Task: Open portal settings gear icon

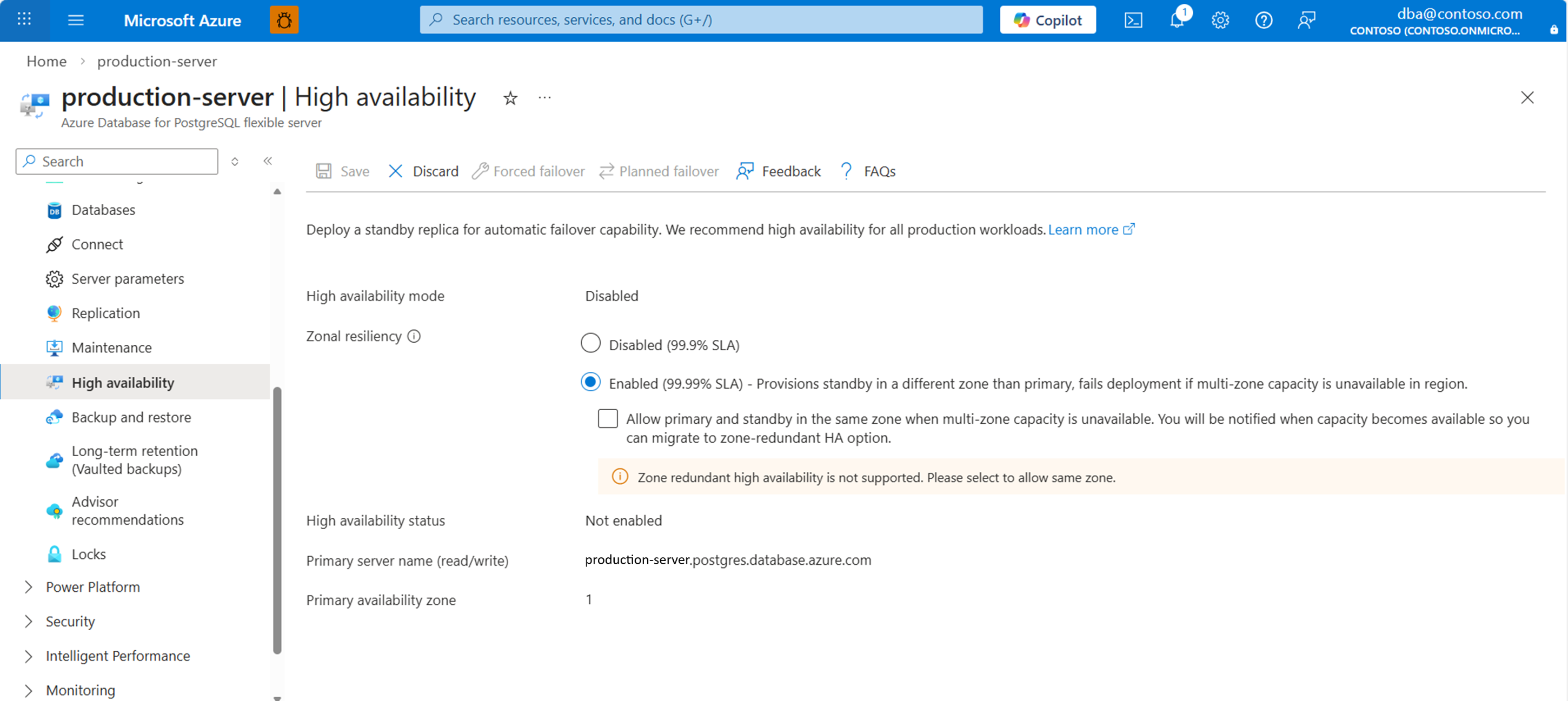Action: [1220, 20]
